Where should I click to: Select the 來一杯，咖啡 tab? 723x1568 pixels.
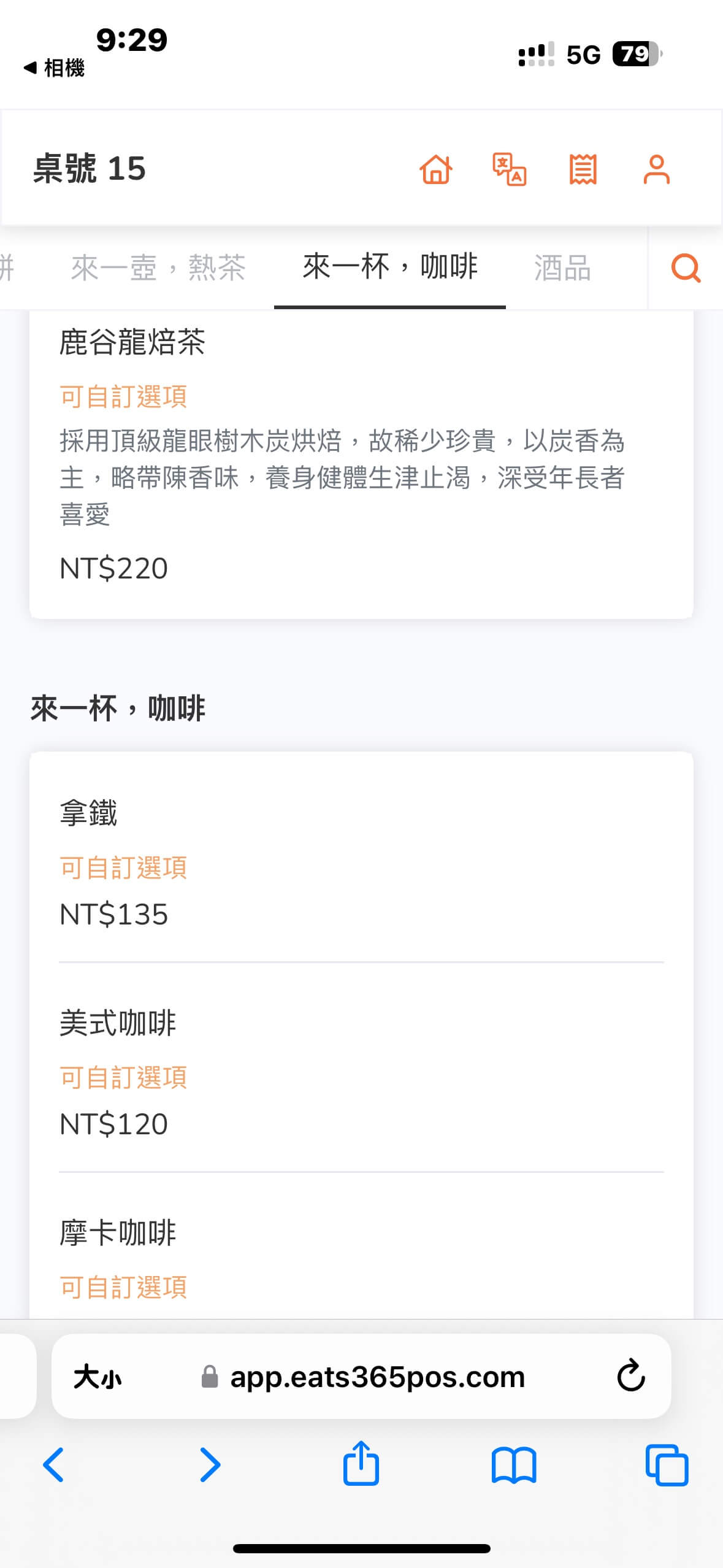click(390, 268)
